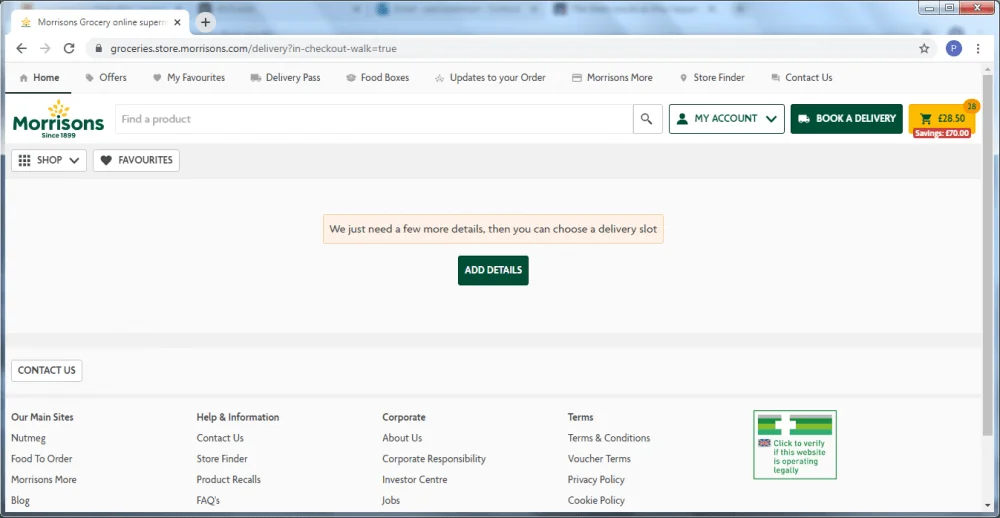Click the CONTACT US button

point(47,371)
